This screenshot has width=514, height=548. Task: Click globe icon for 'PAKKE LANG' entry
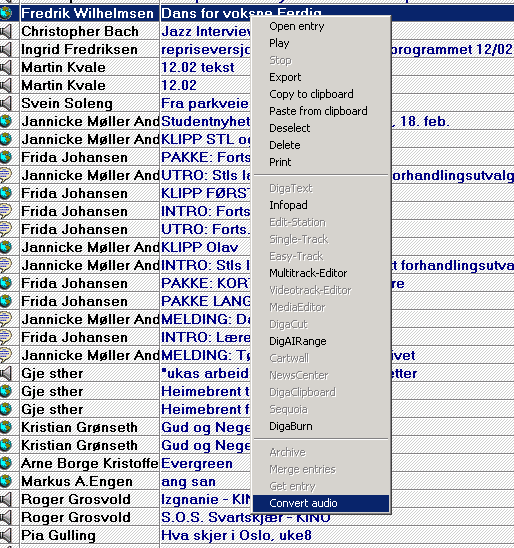tap(6, 301)
